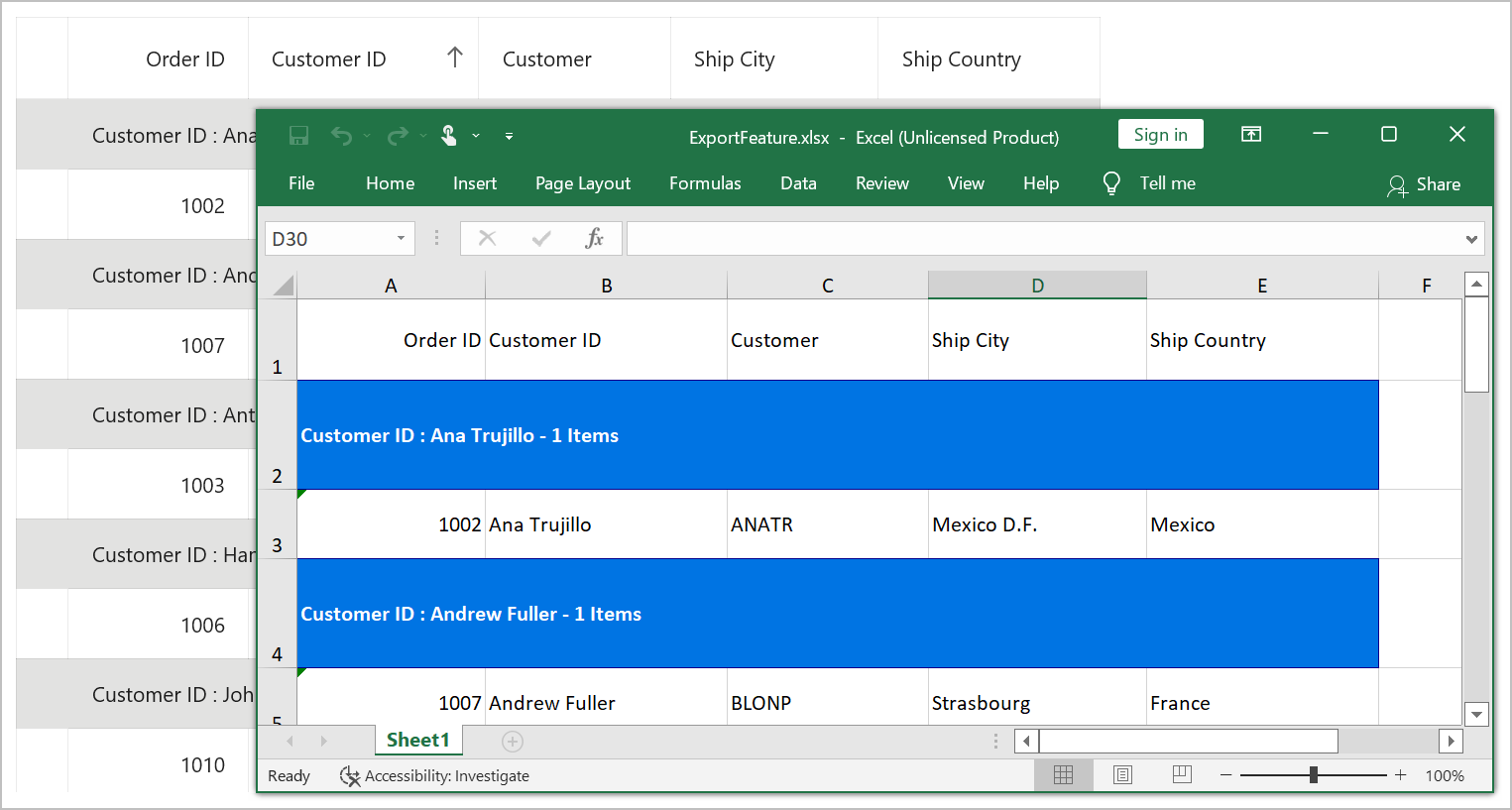Click the Cancel formula X icon
This screenshot has height=810, width=1512.
487,238
